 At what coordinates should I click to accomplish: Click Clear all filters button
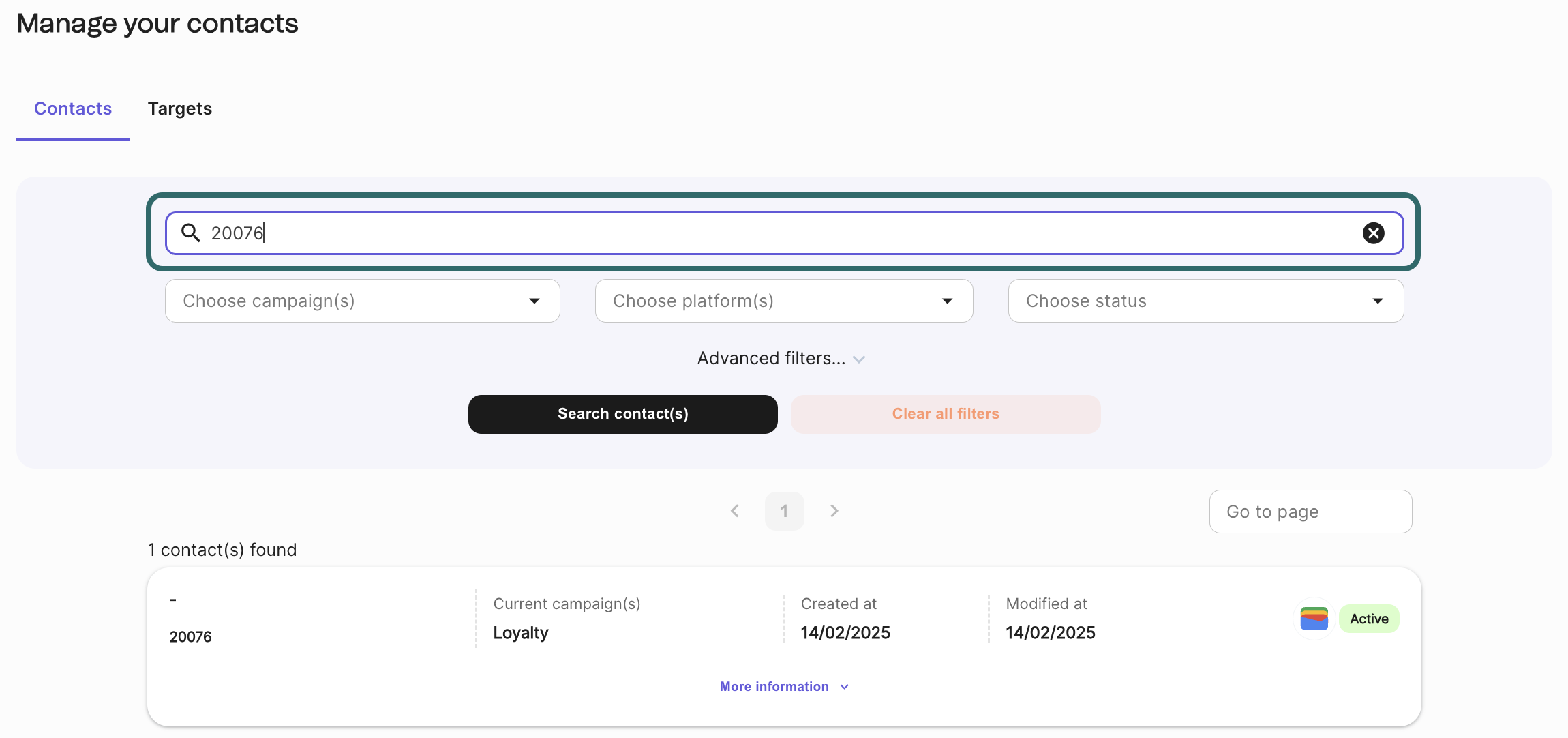click(x=946, y=414)
